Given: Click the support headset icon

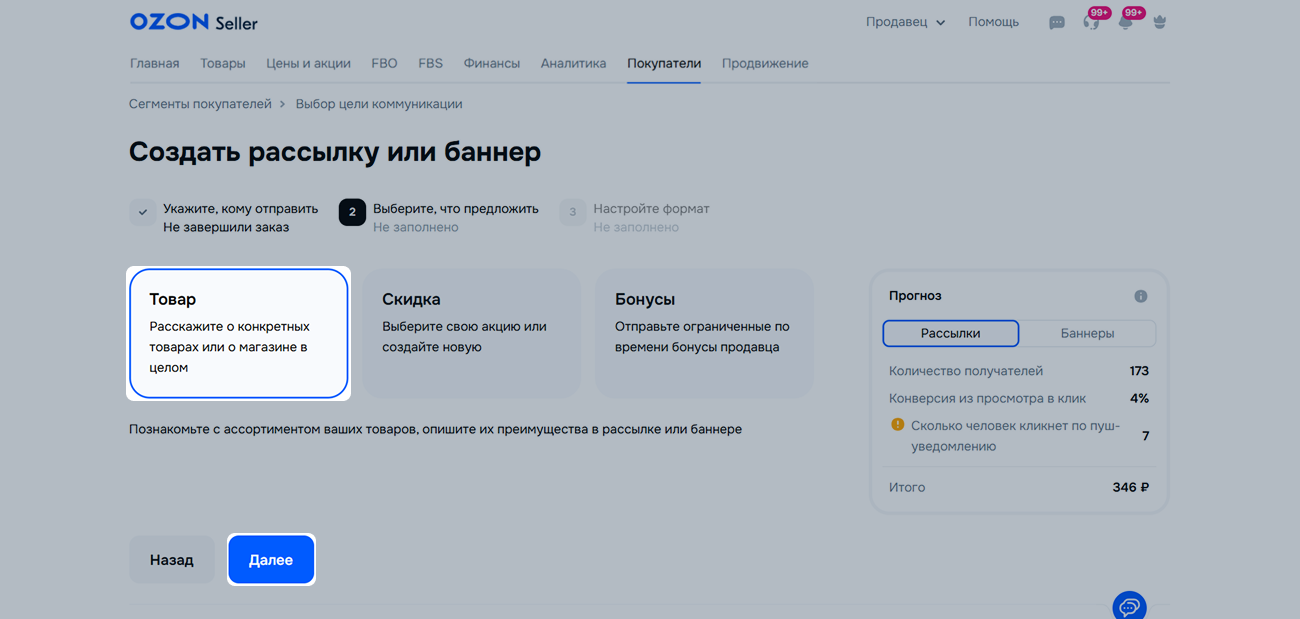Looking at the screenshot, I should pyautogui.click(x=1090, y=23).
